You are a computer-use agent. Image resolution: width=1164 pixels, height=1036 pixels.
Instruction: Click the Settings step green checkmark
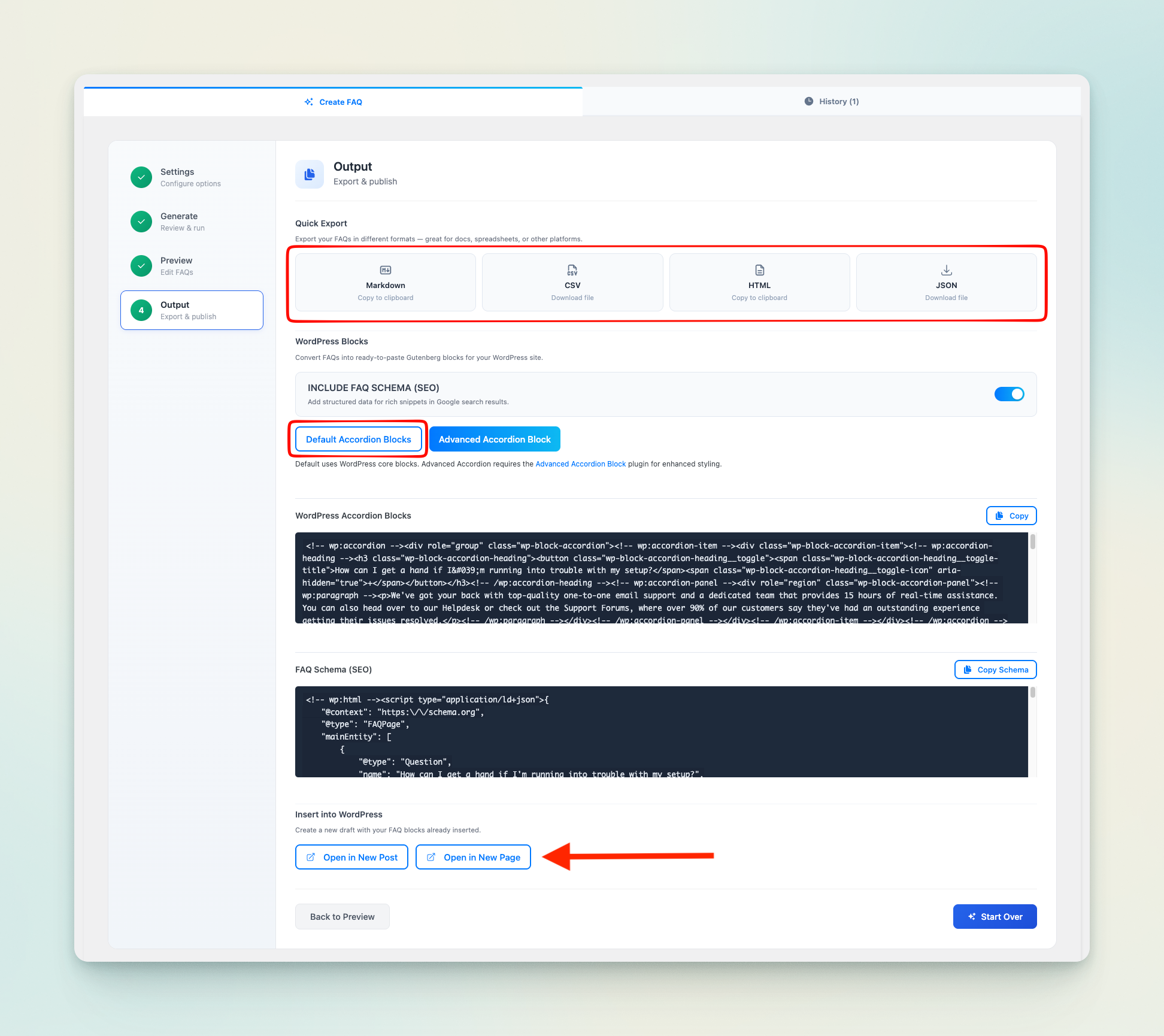[141, 177]
